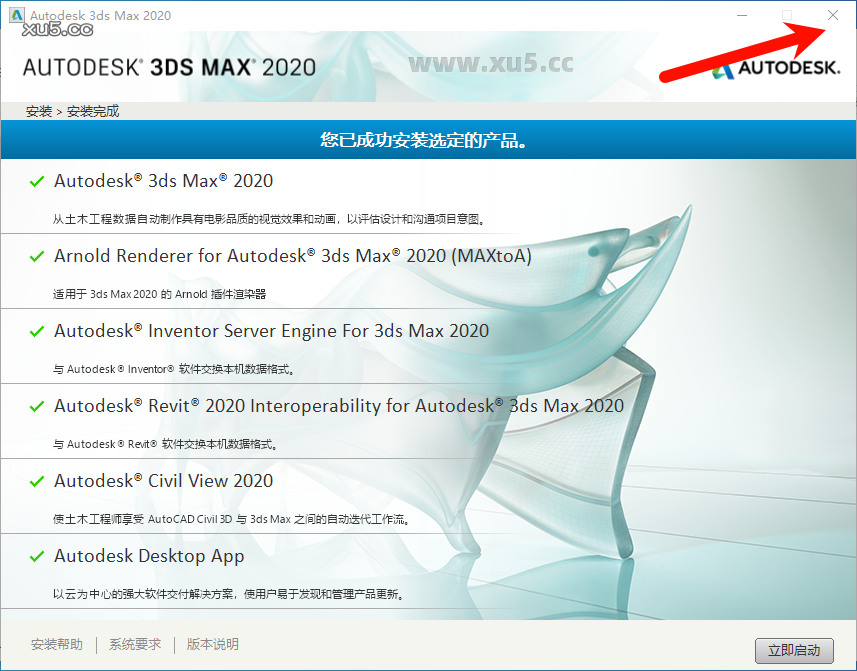Click 安装 in the breadcrumb navigation

pos(38,110)
